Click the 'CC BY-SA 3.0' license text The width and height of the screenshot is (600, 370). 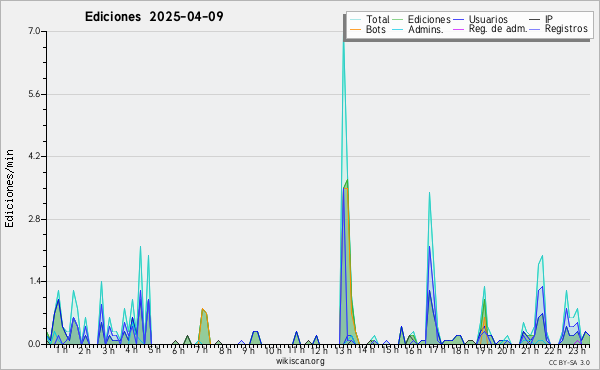pyautogui.click(x=569, y=362)
